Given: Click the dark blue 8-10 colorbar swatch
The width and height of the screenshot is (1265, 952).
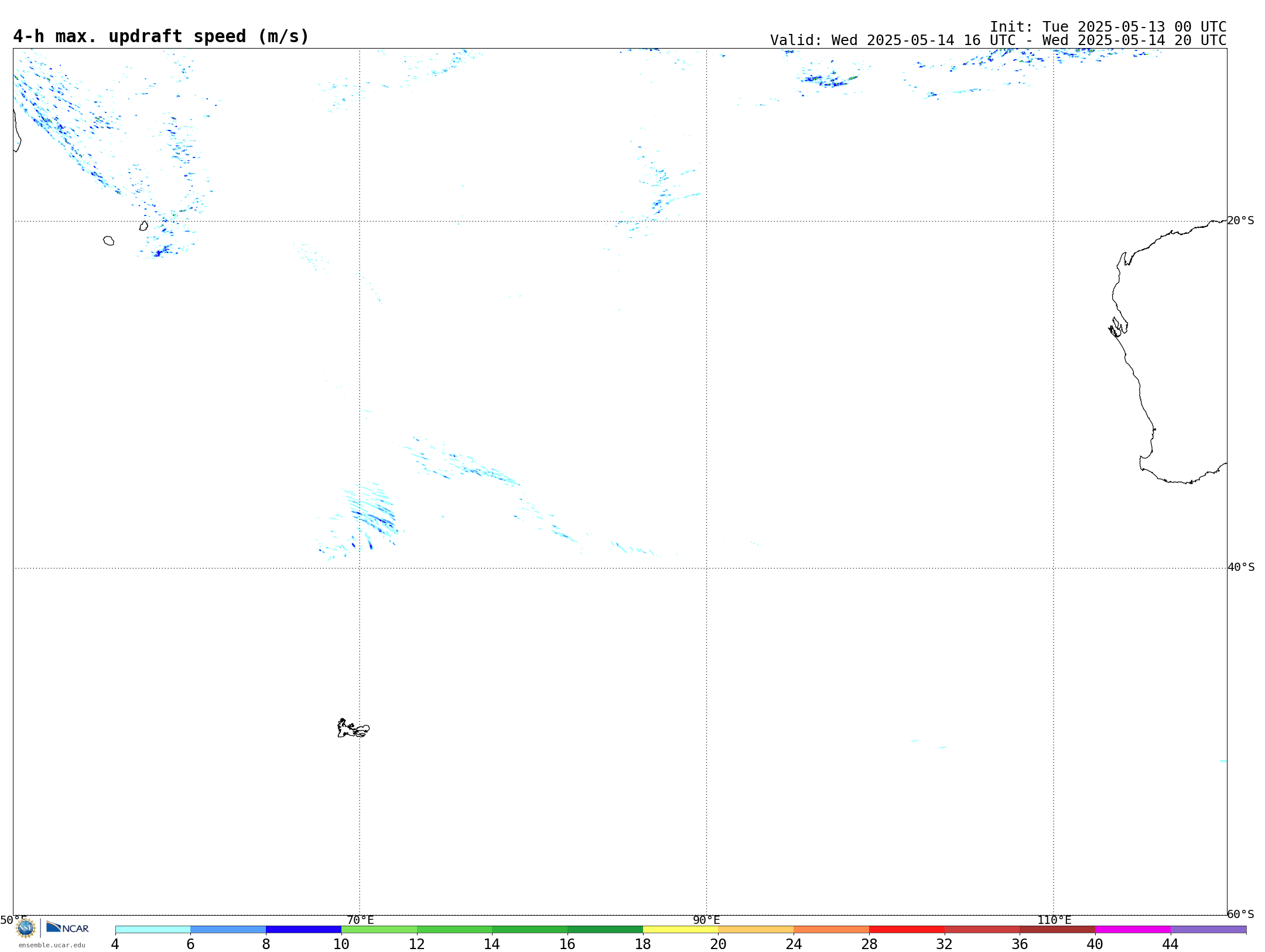Looking at the screenshot, I should click(x=304, y=930).
